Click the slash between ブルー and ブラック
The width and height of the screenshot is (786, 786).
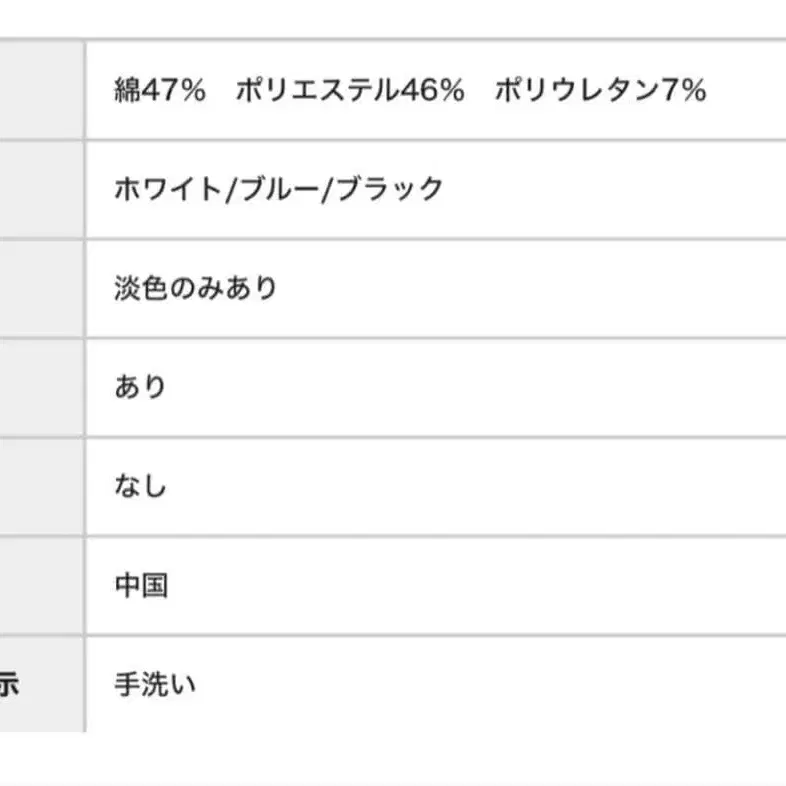pyautogui.click(x=327, y=190)
